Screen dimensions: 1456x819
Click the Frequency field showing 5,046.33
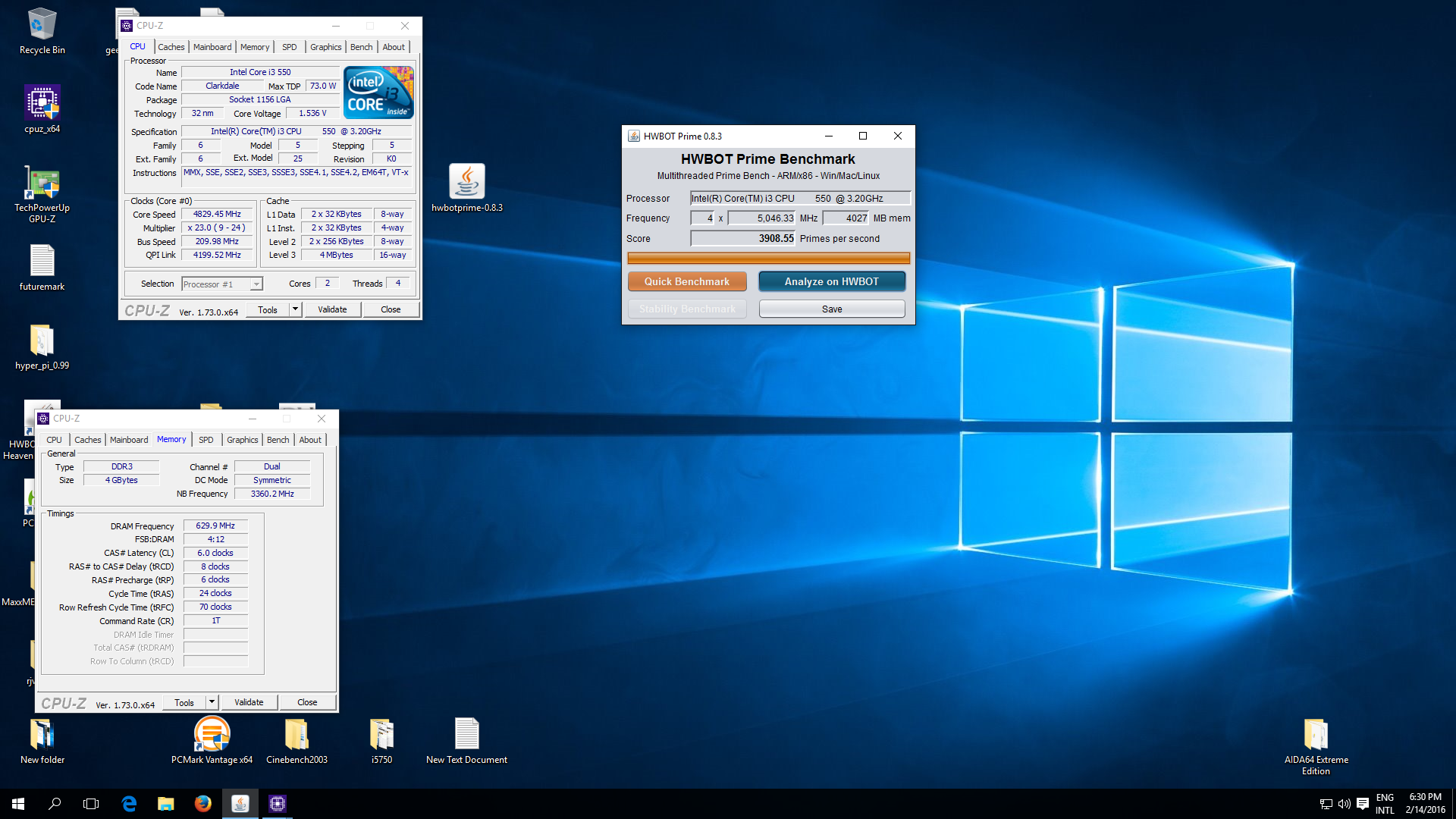click(761, 218)
